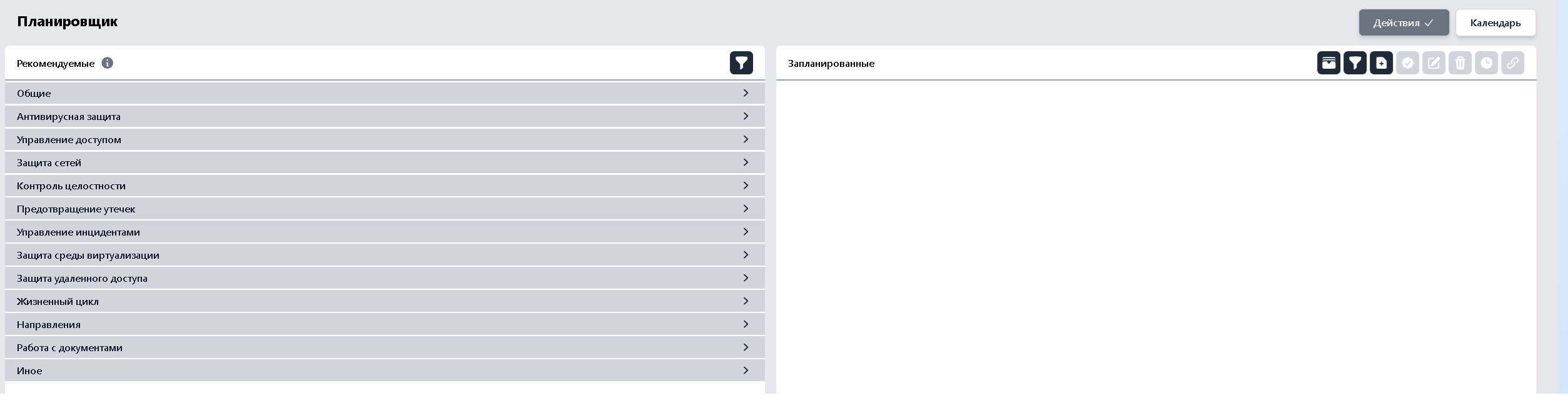Image resolution: width=1568 pixels, height=408 pixels.
Task: Expand Защита удаленного доступа
Action: [385, 278]
